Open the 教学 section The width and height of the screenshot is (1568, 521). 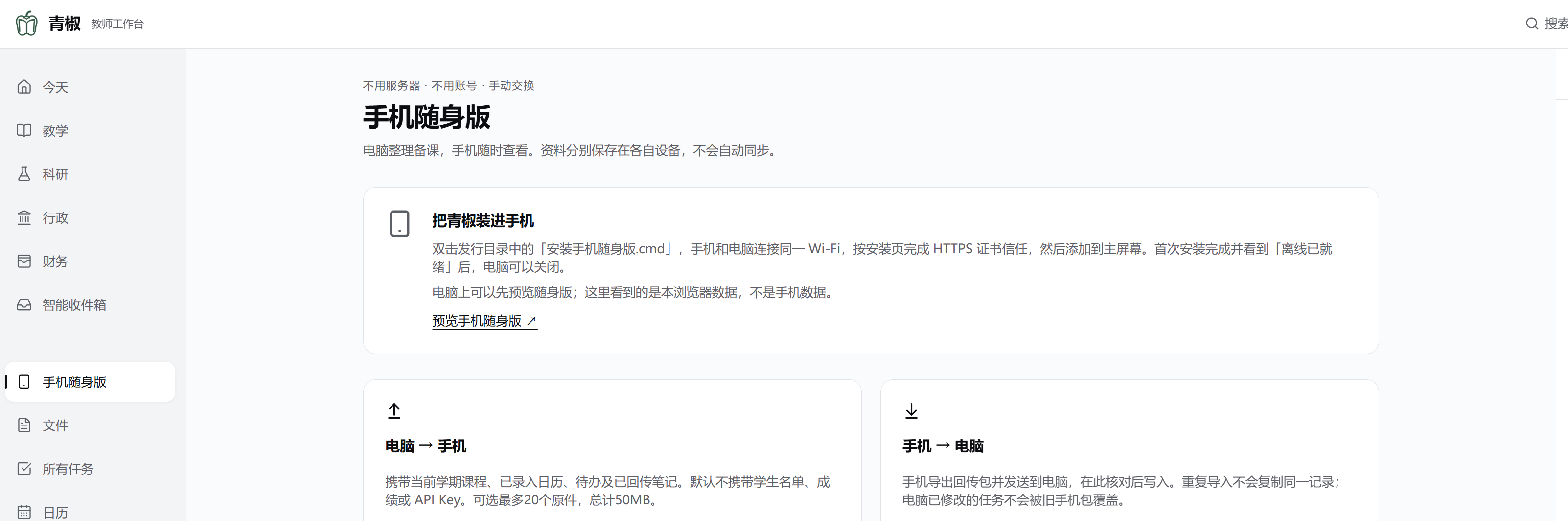click(x=90, y=130)
